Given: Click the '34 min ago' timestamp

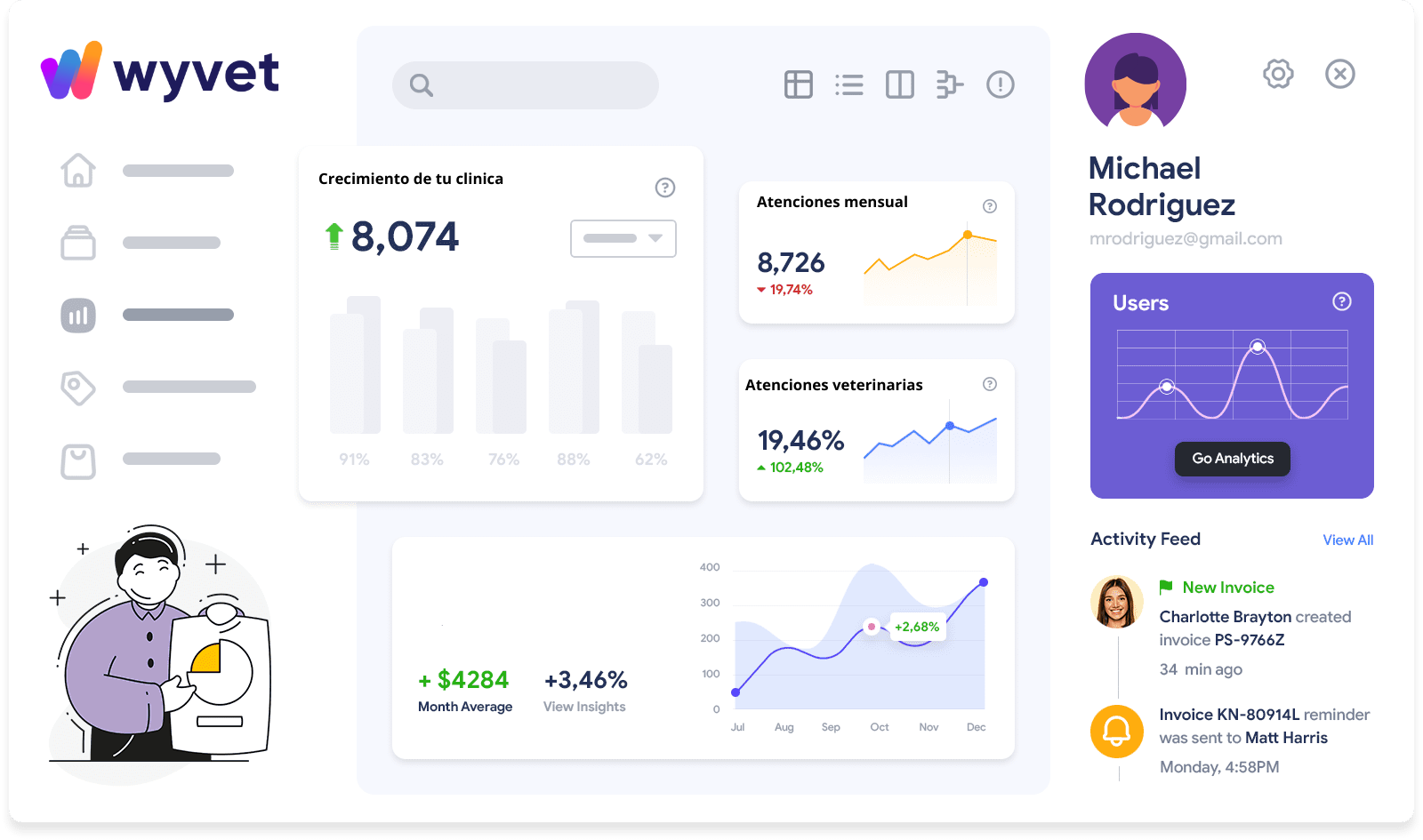Looking at the screenshot, I should (x=1201, y=669).
